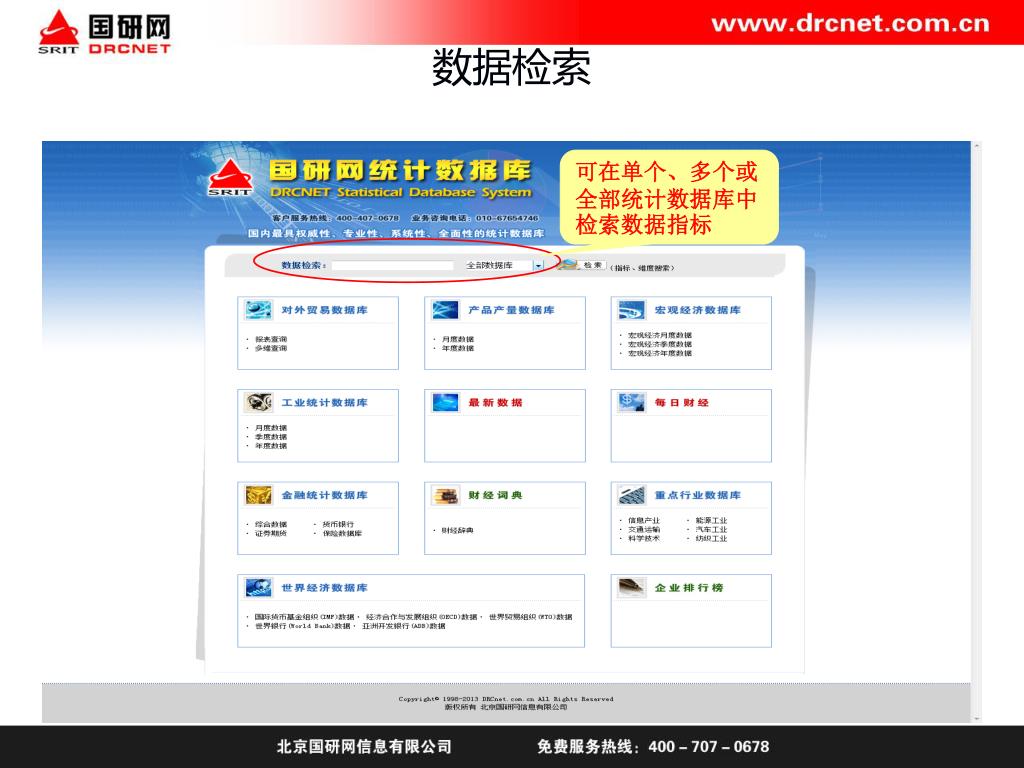
Task: Click the SRIT triangle logo in the database banner
Action: tap(230, 178)
